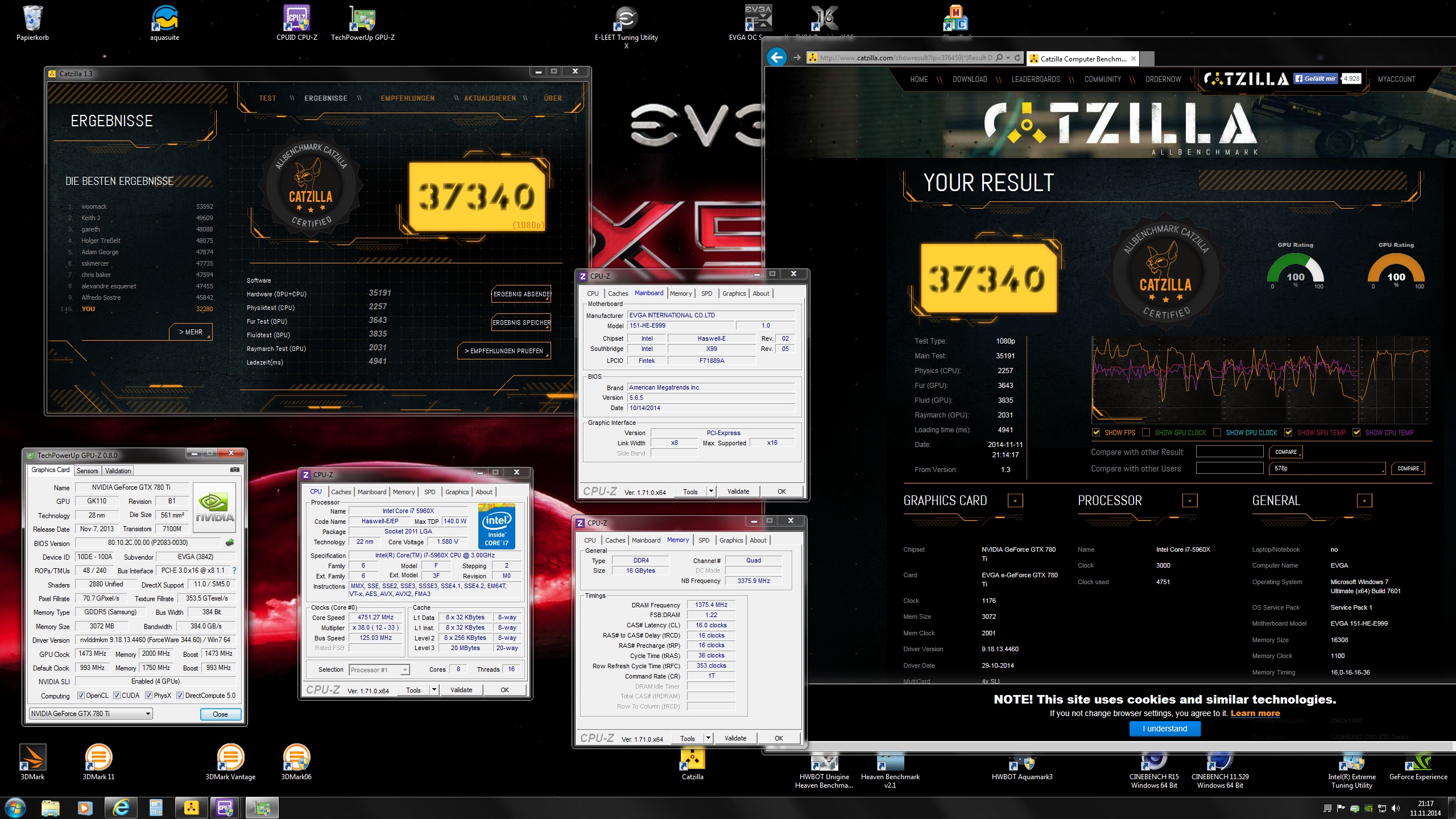Image resolution: width=1456 pixels, height=819 pixels.
Task: Click the Compare with other Users field
Action: coord(1230,468)
